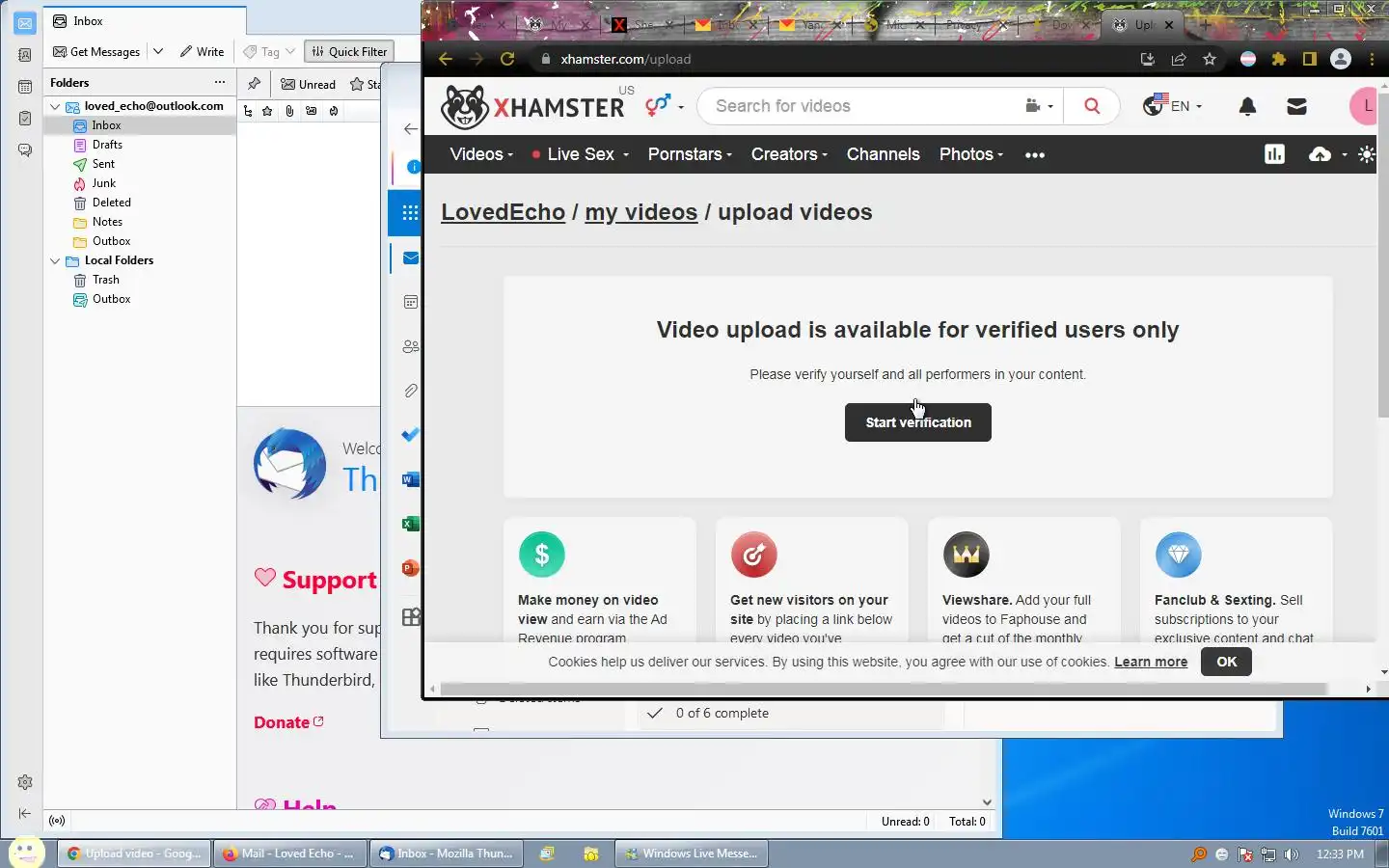This screenshot has height=868, width=1389.
Task: Collapse Local Folders tree
Action: [55, 260]
